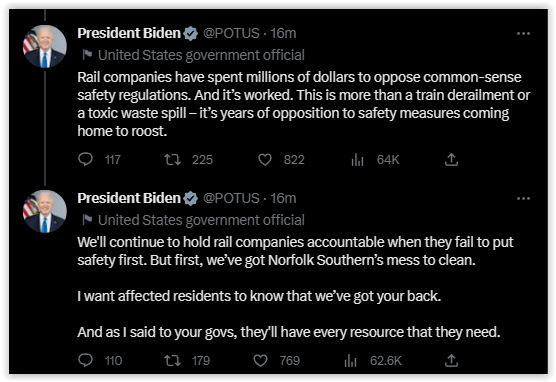The image size is (556, 382).
Task: Share the first tweet via share icon
Action: pos(451,160)
